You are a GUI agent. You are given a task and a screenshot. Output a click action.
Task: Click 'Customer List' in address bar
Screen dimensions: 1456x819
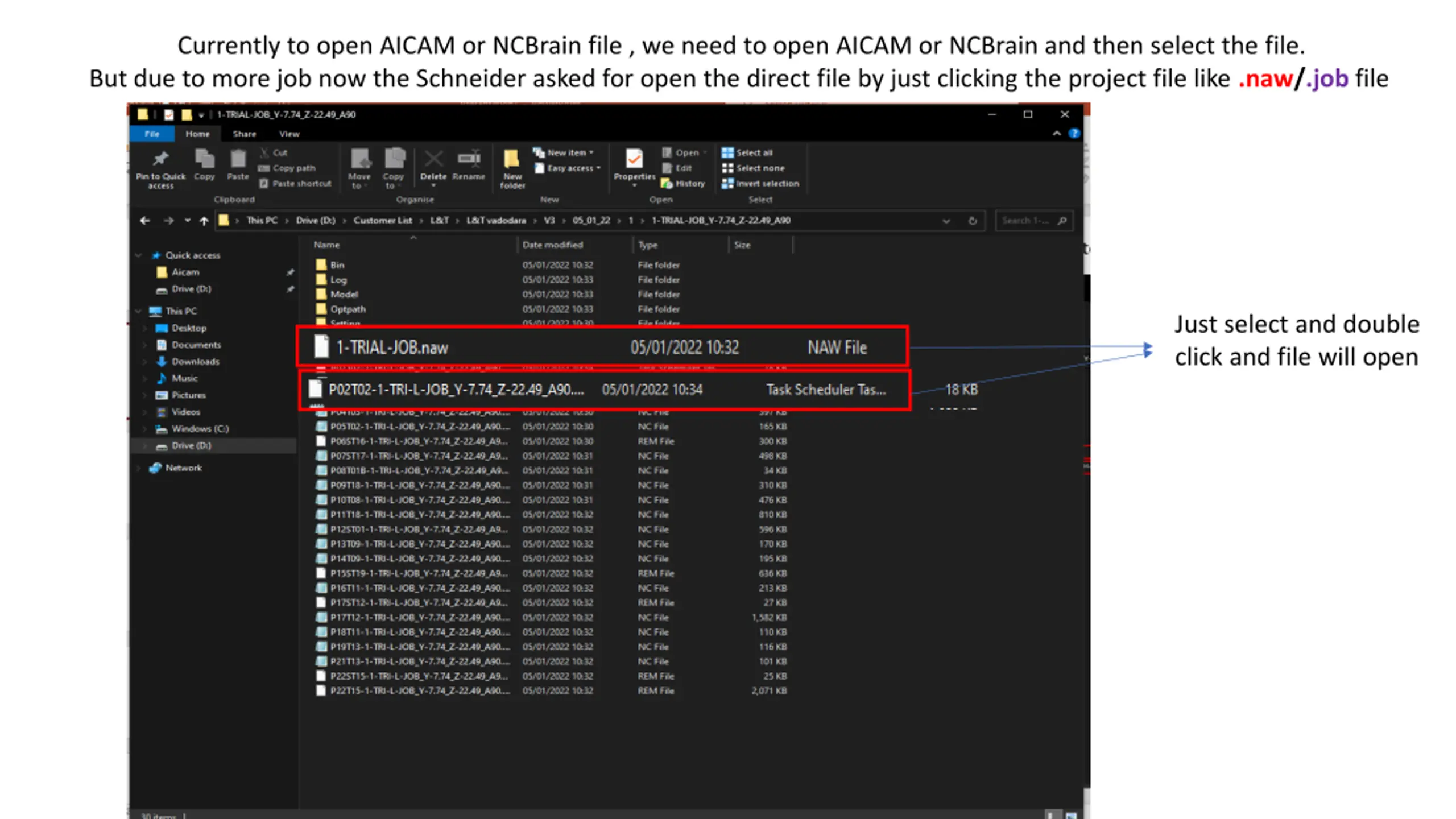pos(383,220)
